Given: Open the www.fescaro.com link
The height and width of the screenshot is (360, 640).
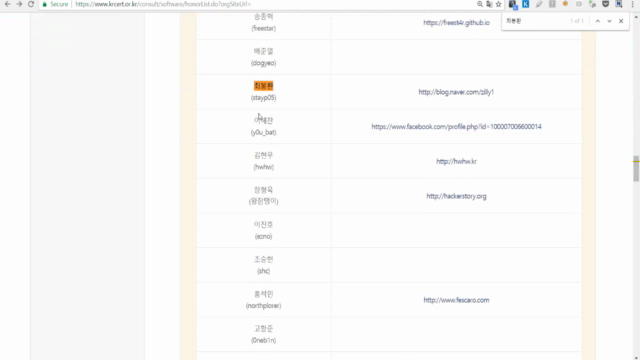Looking at the screenshot, I should (456, 300).
